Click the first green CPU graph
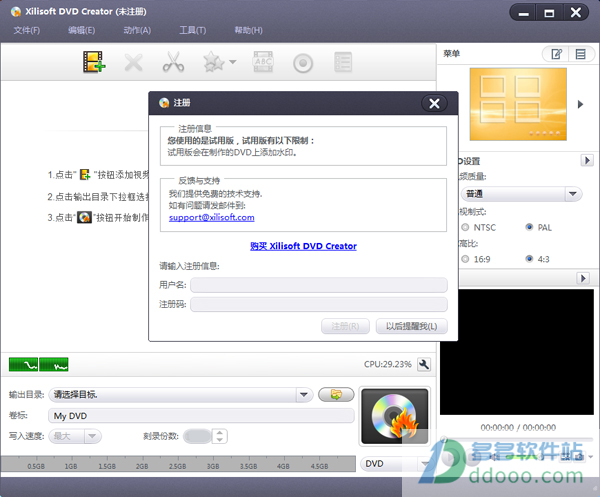 click(23, 365)
